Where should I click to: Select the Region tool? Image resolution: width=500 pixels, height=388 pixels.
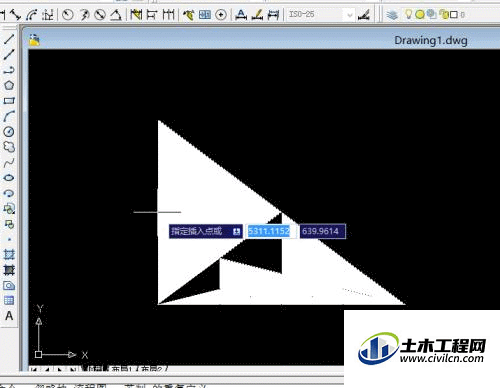pyautogui.click(x=9, y=285)
